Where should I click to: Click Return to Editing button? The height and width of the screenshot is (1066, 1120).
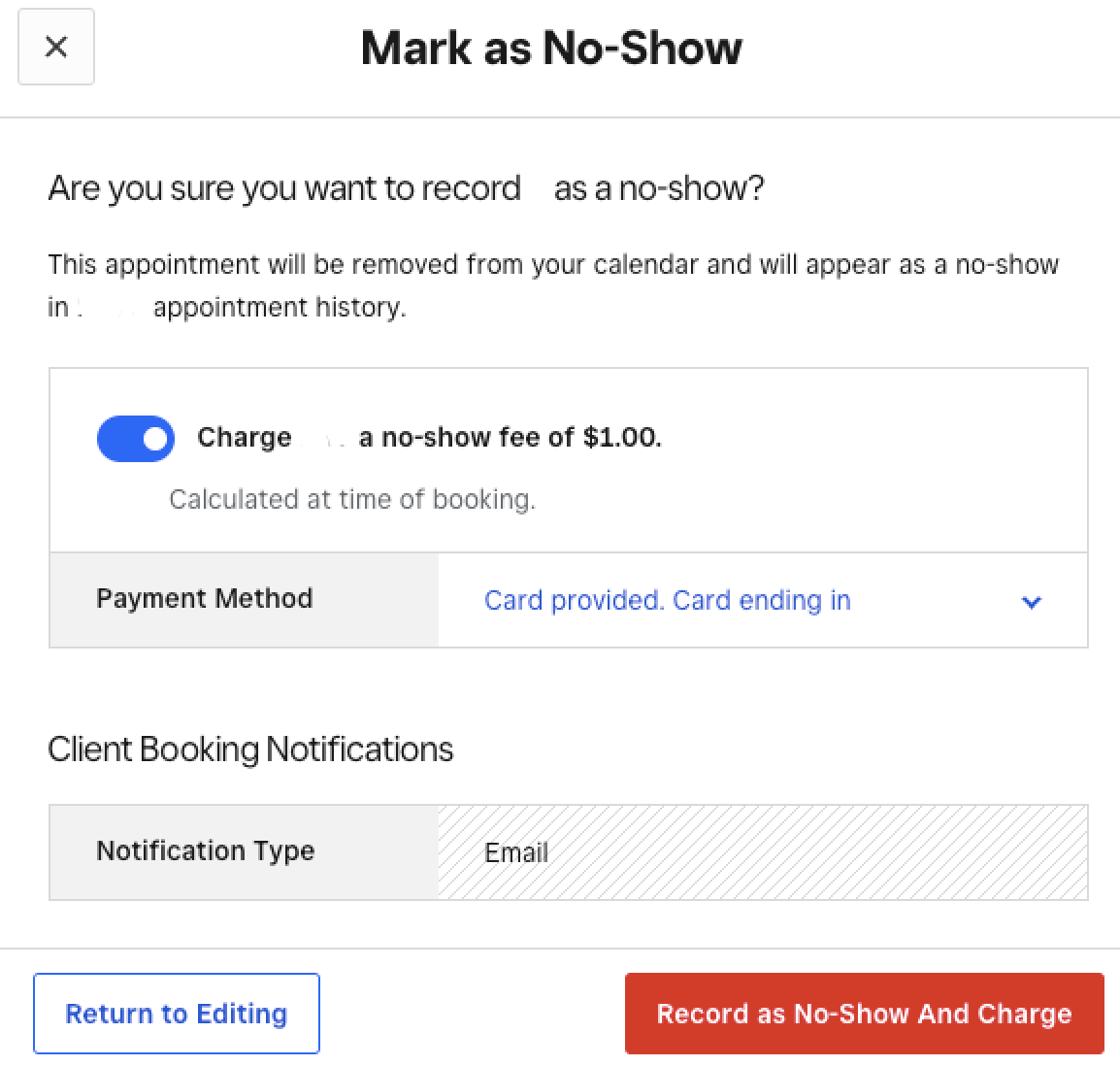pyautogui.click(x=177, y=1014)
